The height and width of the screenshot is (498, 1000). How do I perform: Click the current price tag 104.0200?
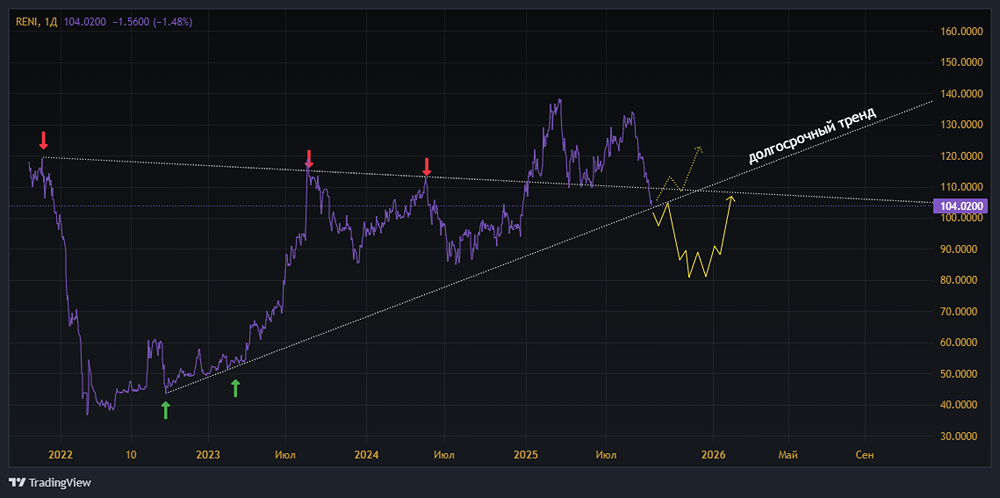(960, 205)
